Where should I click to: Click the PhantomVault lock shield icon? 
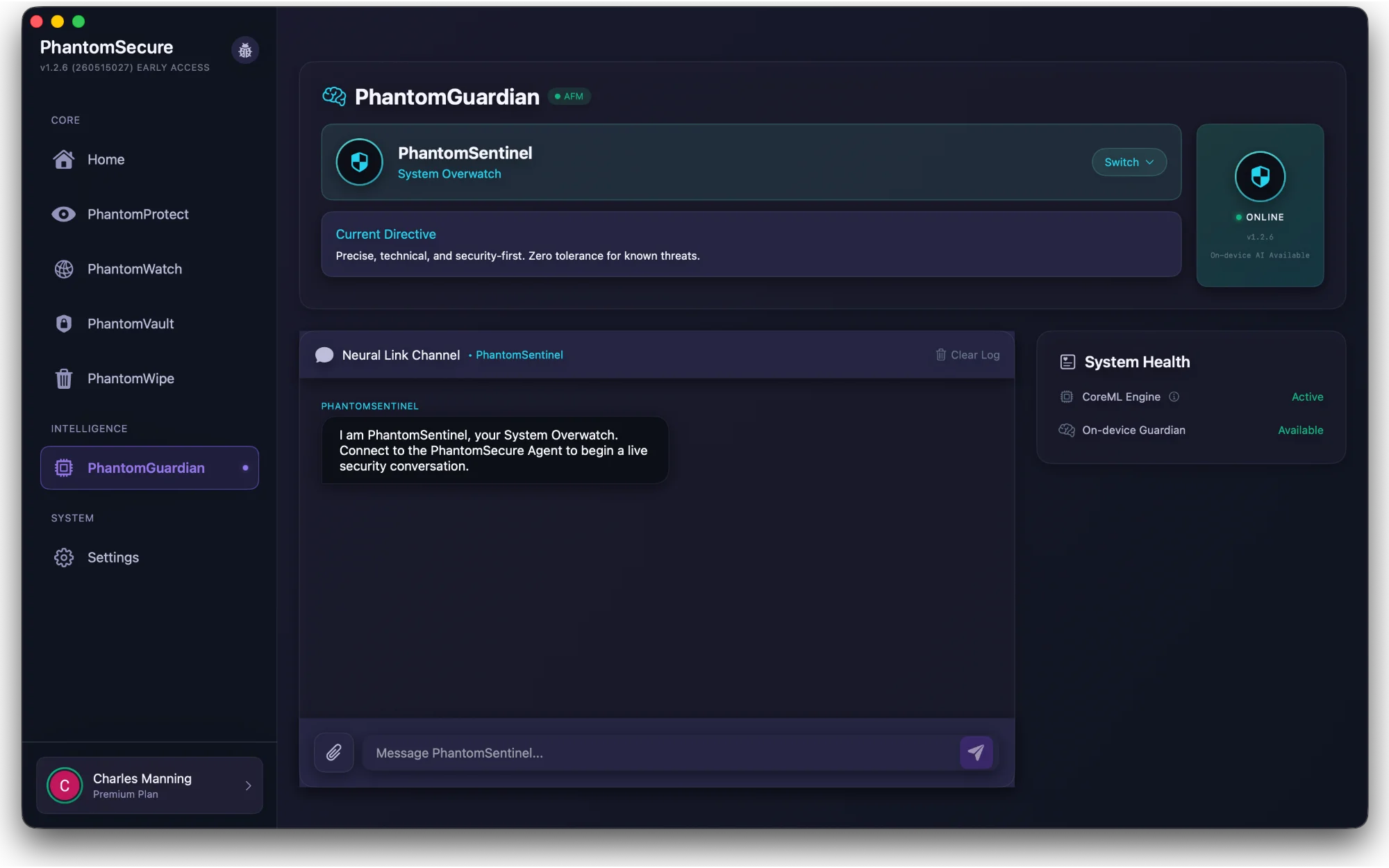coord(64,324)
